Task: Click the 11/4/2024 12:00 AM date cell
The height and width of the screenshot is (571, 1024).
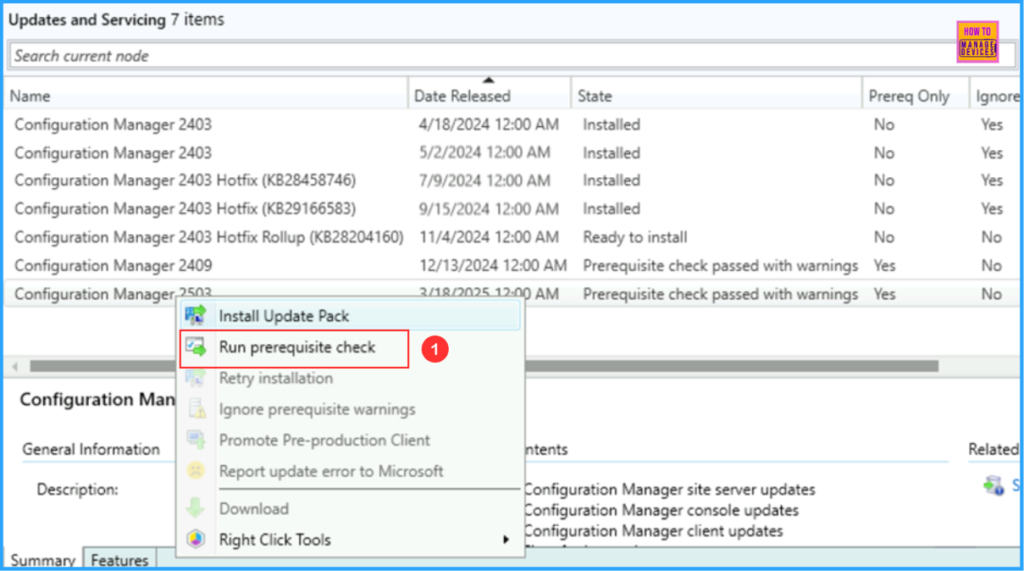Action: [x=488, y=237]
